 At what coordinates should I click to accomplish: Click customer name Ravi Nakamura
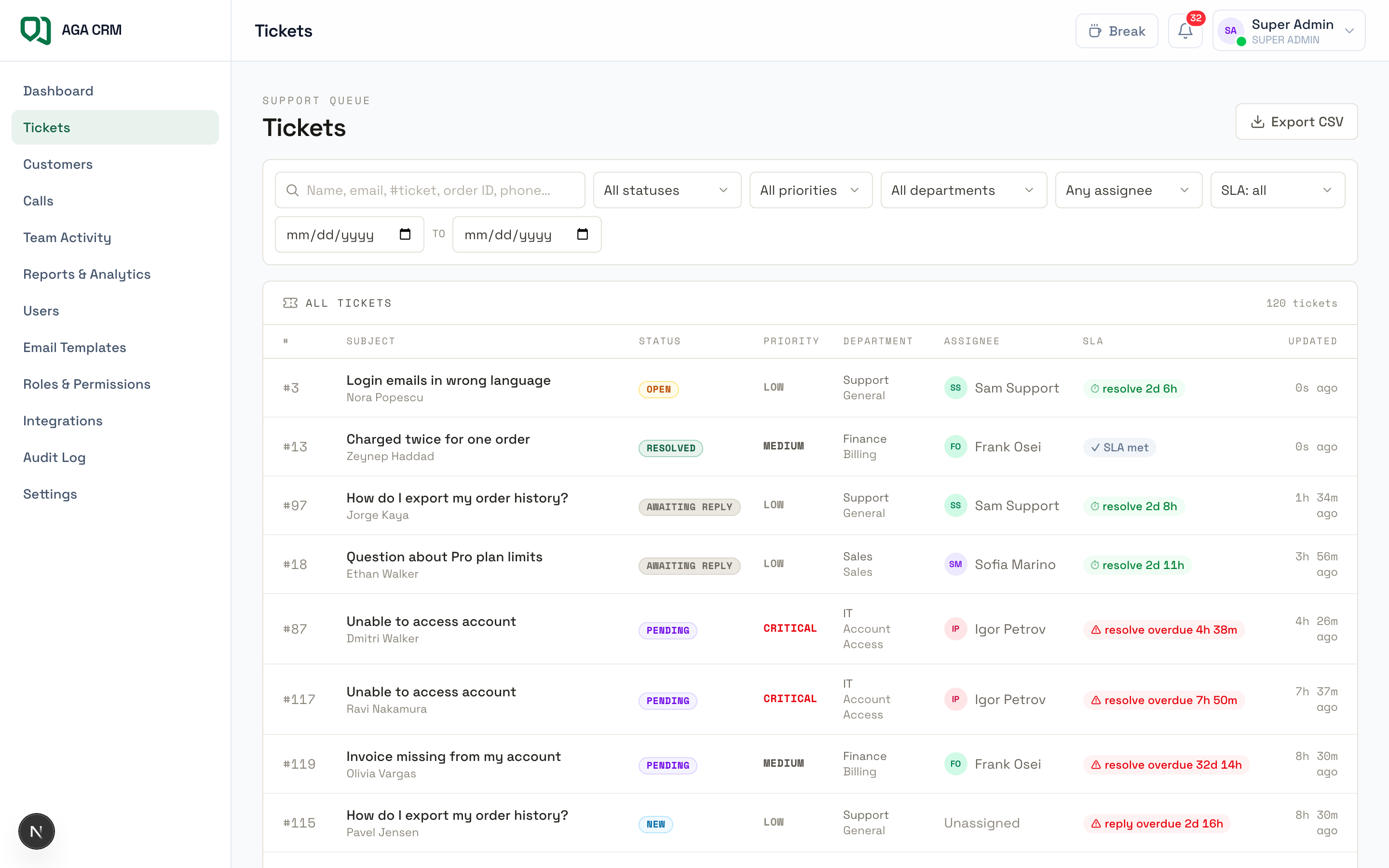(x=386, y=709)
